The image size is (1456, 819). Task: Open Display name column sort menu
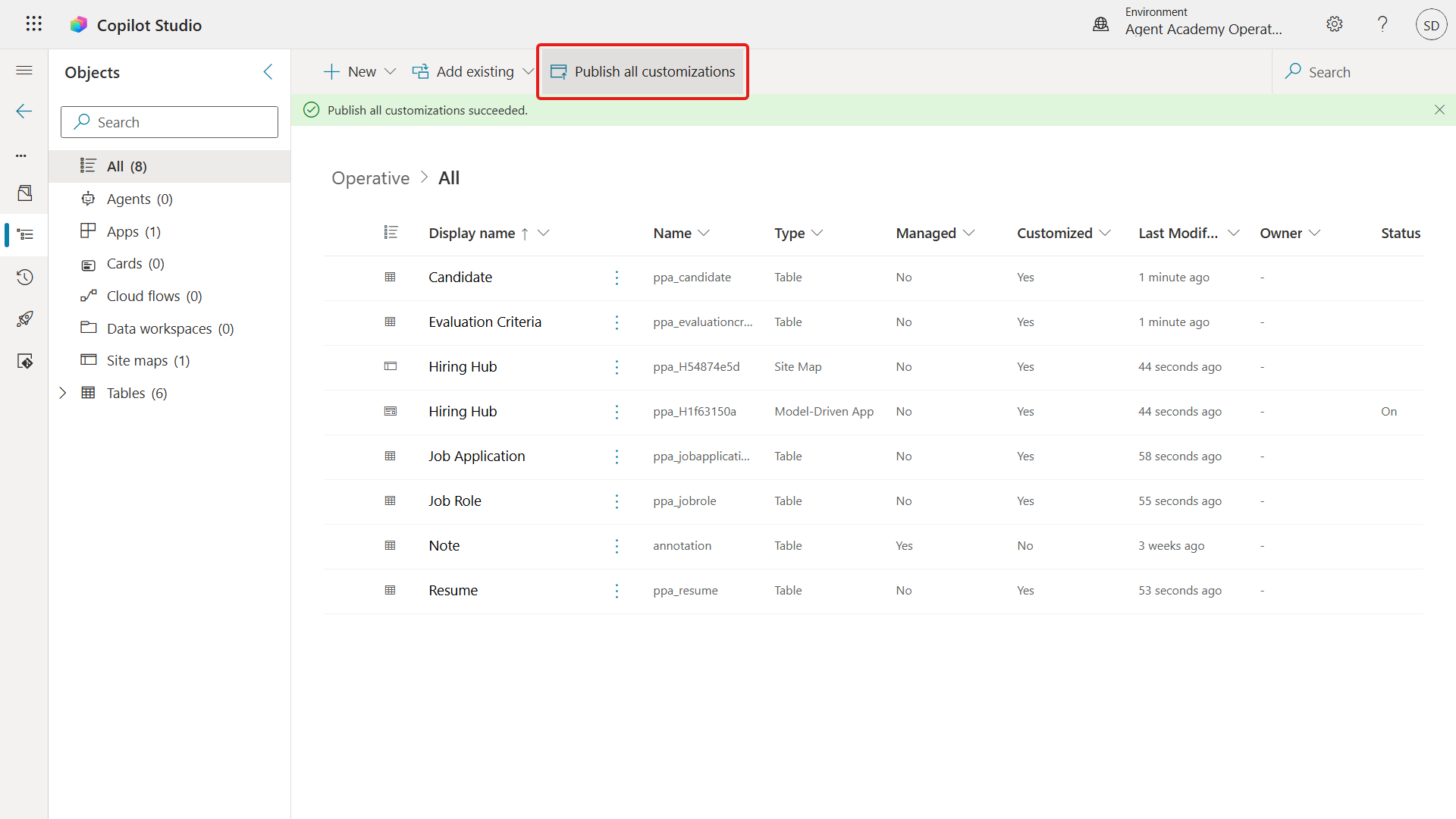point(543,233)
